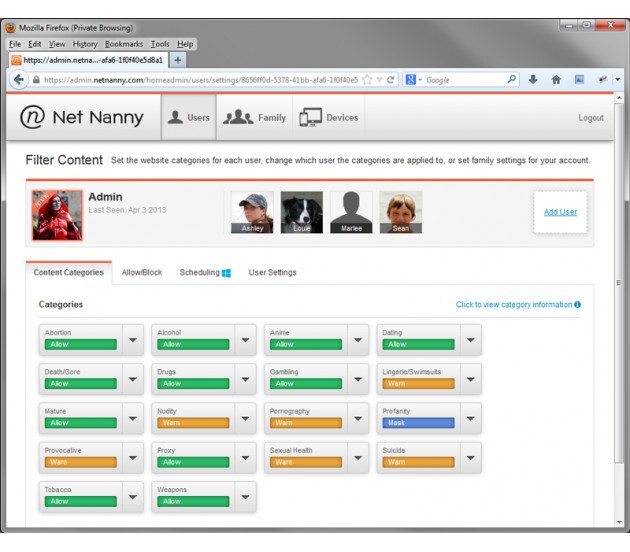Click the bookmarks toolbar image icon
This screenshot has width=630, height=552.
pos(579,80)
